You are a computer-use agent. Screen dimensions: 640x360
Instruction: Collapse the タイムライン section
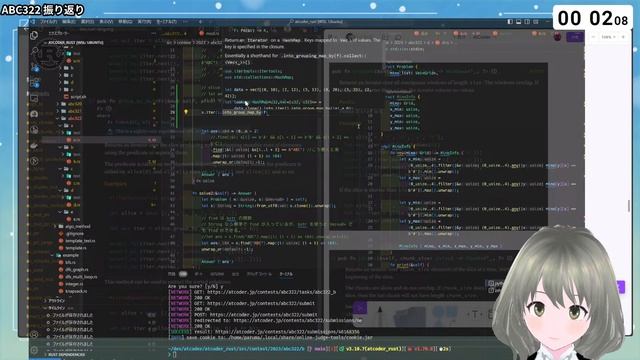(x=55, y=308)
